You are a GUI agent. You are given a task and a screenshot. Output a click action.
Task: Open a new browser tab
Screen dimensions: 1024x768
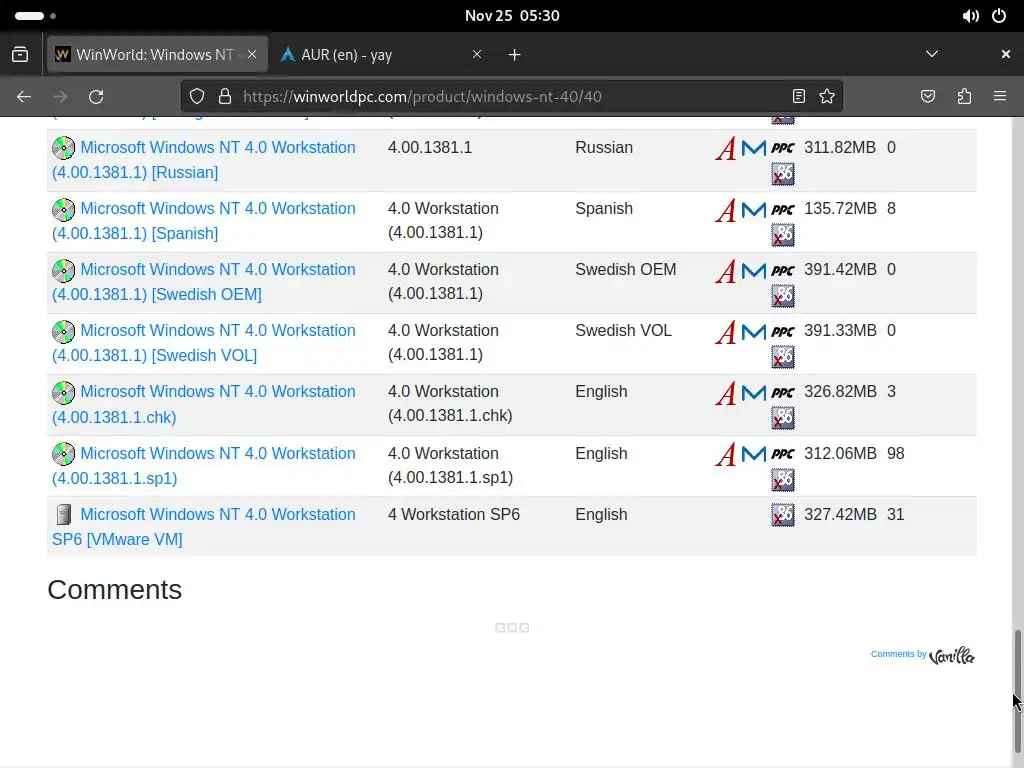[x=515, y=55]
